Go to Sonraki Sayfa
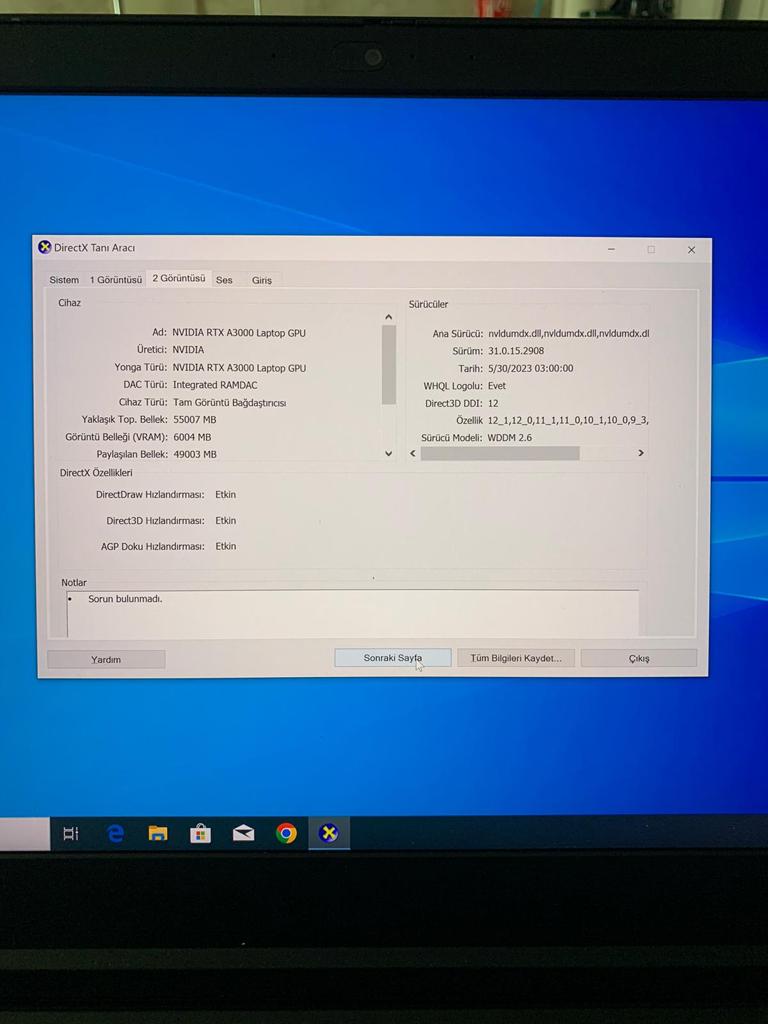Image resolution: width=768 pixels, height=1024 pixels. [392, 658]
